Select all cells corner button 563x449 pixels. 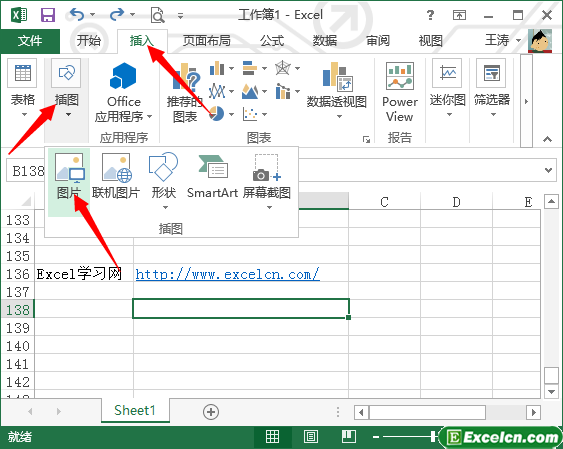coord(26,201)
